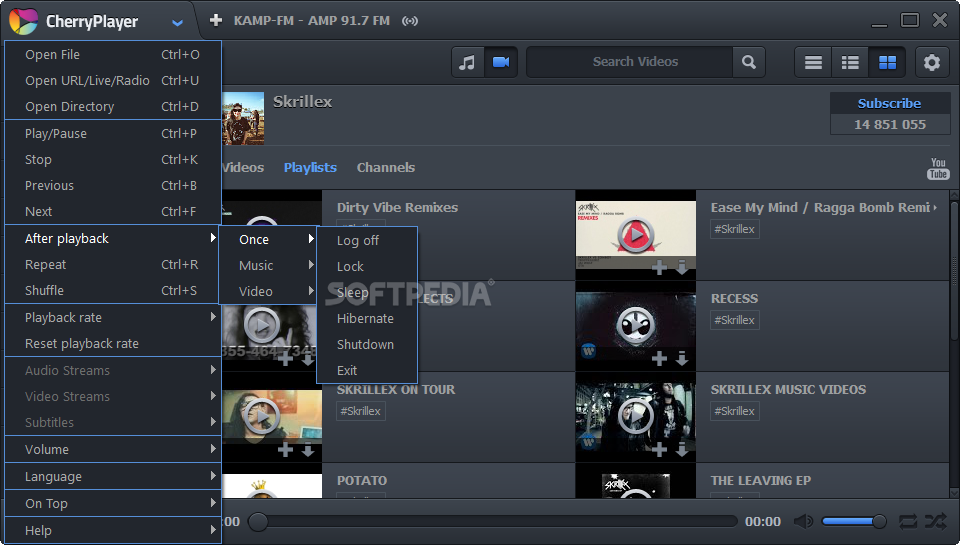This screenshot has width=960, height=545.
Task: Choose Open Directory menu entry
Action: 113,107
